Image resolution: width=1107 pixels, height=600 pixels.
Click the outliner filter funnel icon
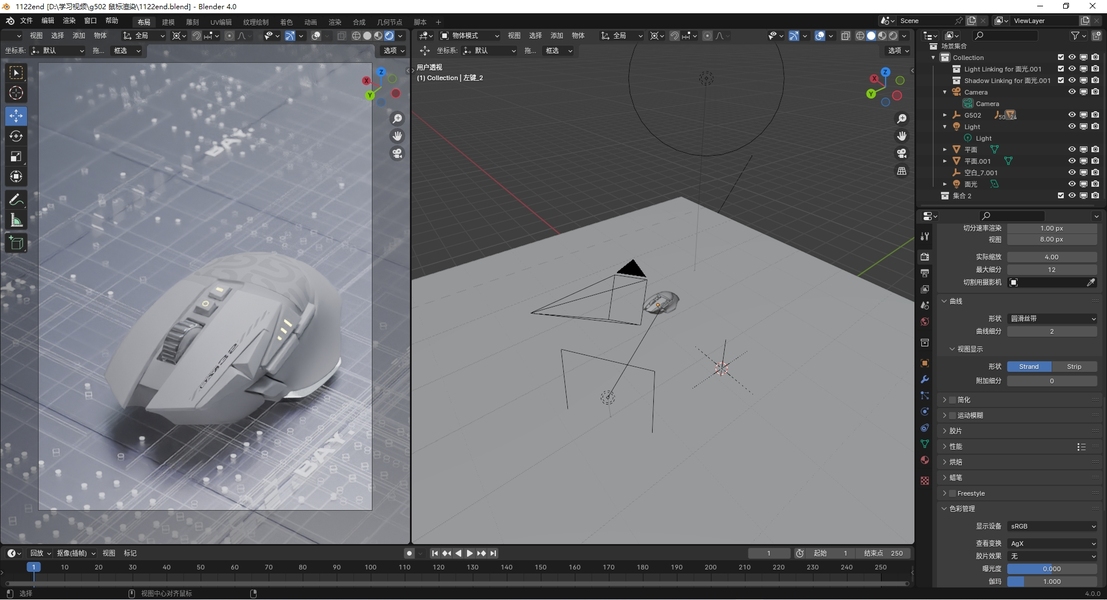tap(1075, 35)
